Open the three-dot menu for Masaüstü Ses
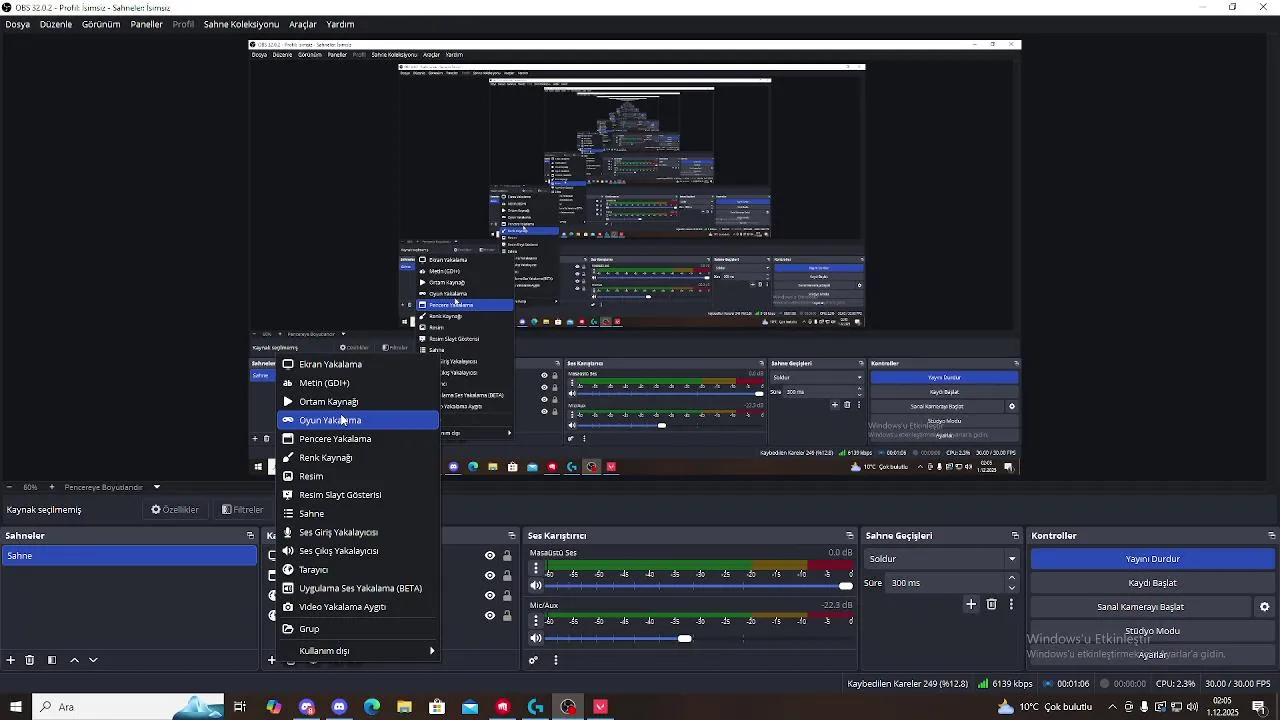Image resolution: width=1280 pixels, height=720 pixels. (536, 568)
